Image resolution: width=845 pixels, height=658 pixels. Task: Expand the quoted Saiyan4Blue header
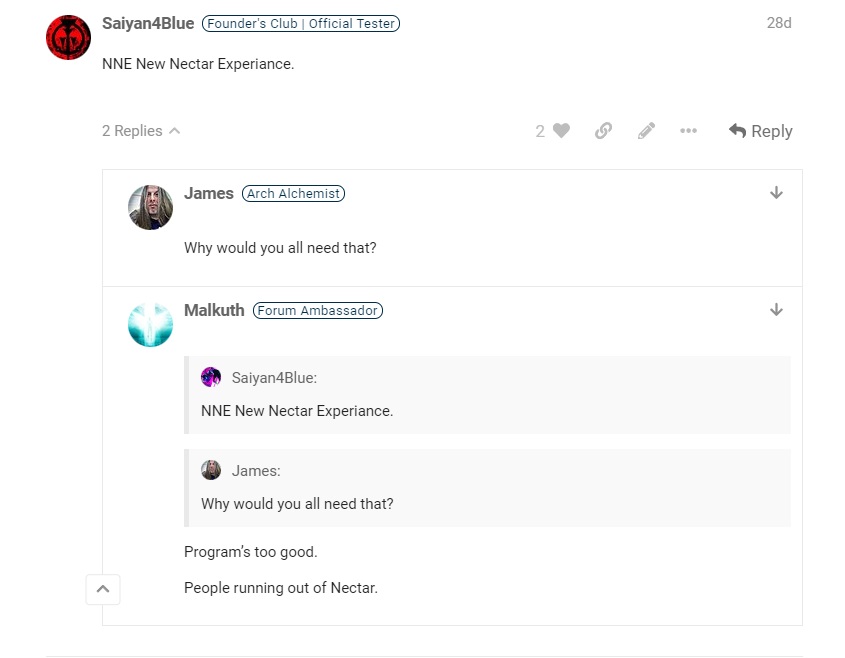click(x=274, y=378)
